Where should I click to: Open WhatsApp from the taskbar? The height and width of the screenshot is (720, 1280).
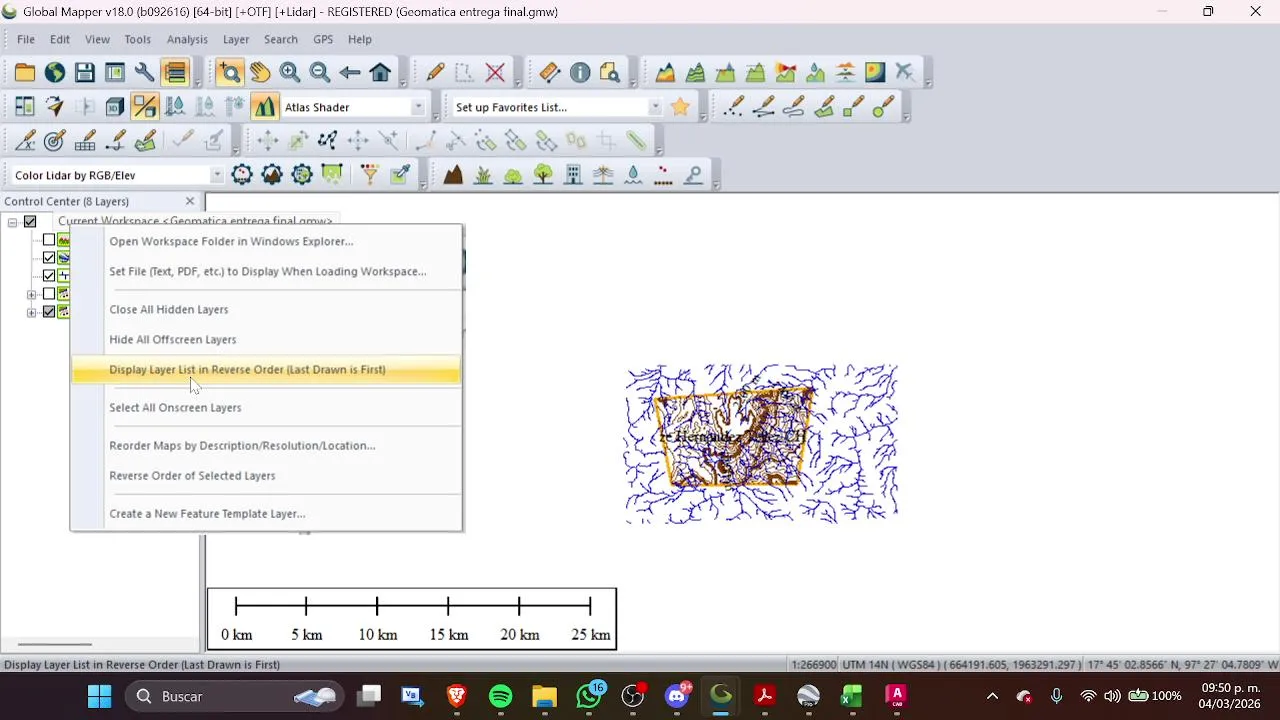tap(589, 696)
